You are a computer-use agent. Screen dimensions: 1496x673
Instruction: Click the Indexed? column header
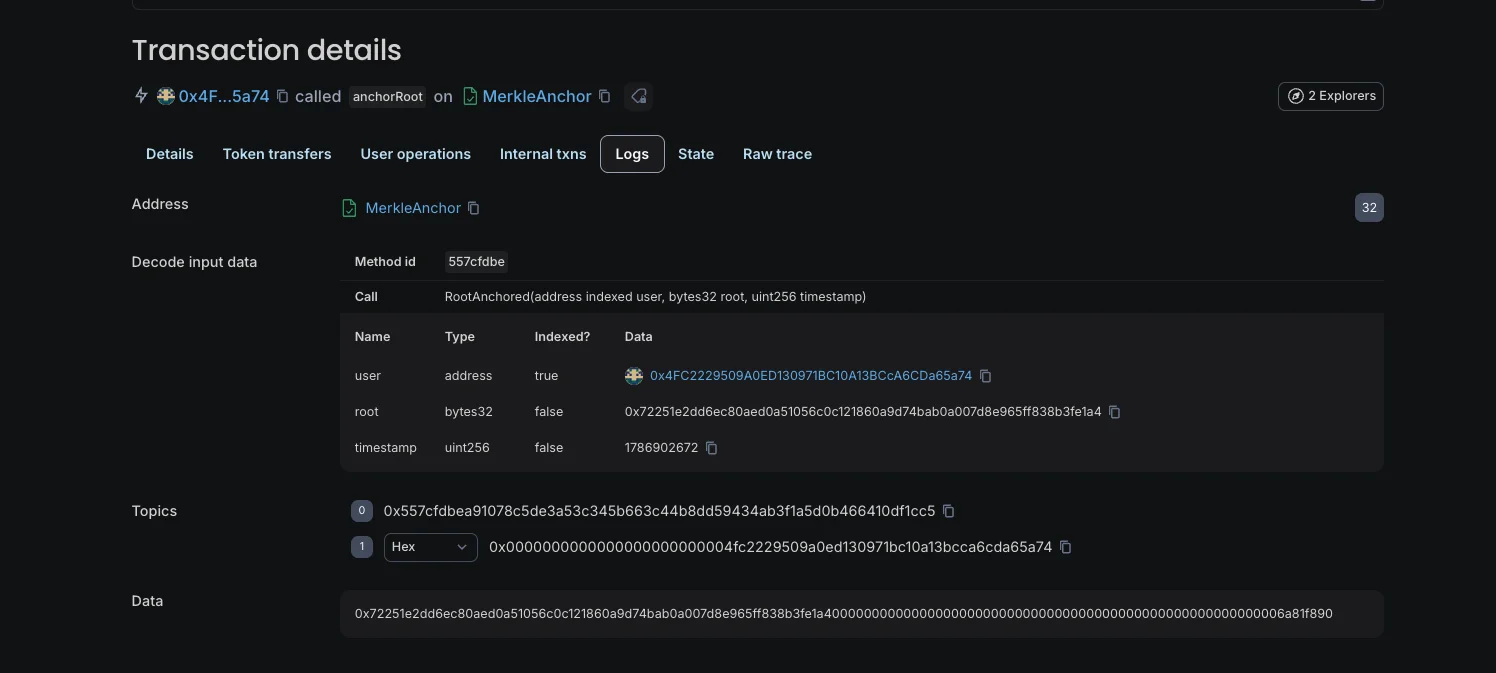point(562,337)
